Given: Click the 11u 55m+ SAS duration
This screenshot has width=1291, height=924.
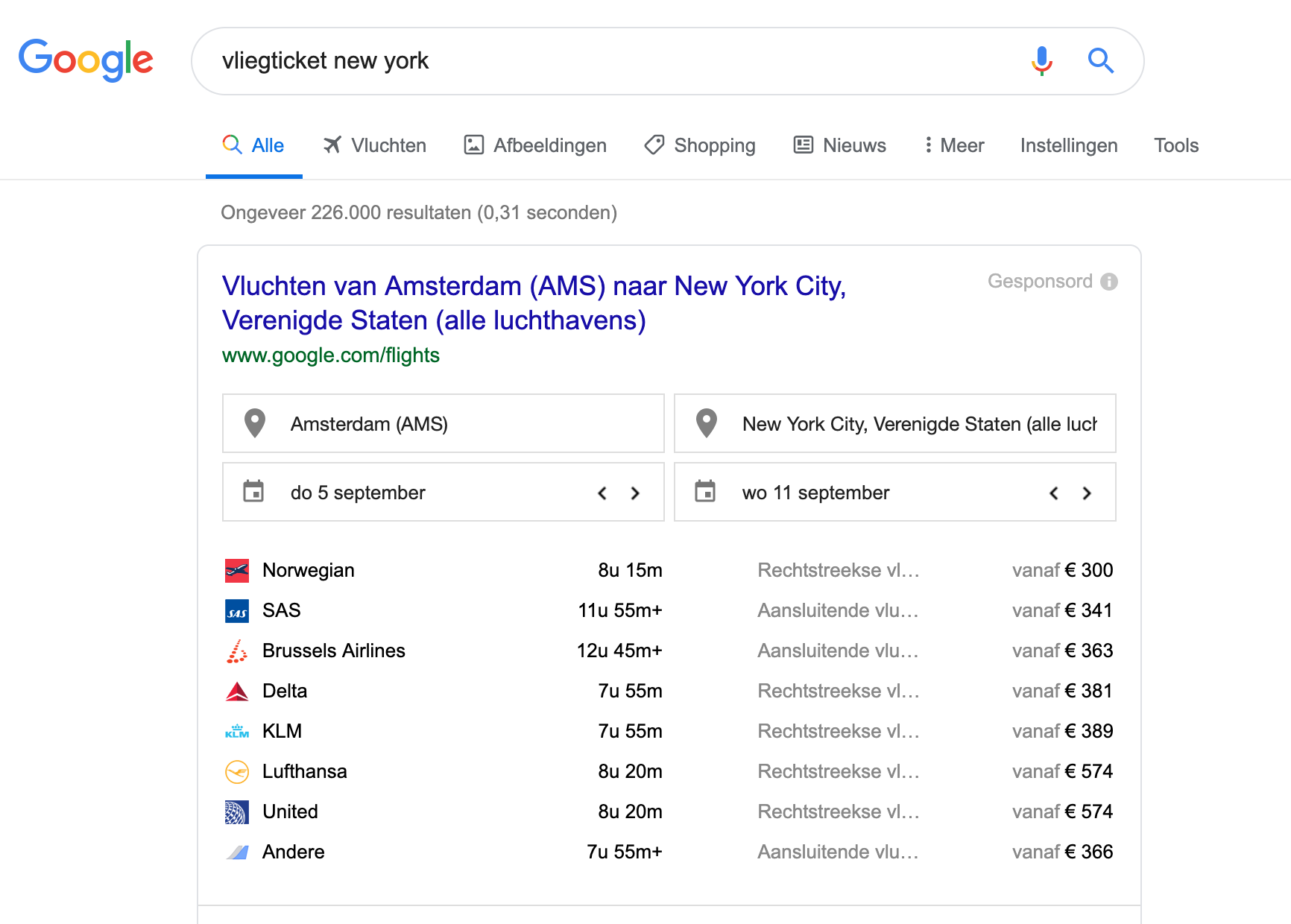Looking at the screenshot, I should pyautogui.click(x=620, y=611).
